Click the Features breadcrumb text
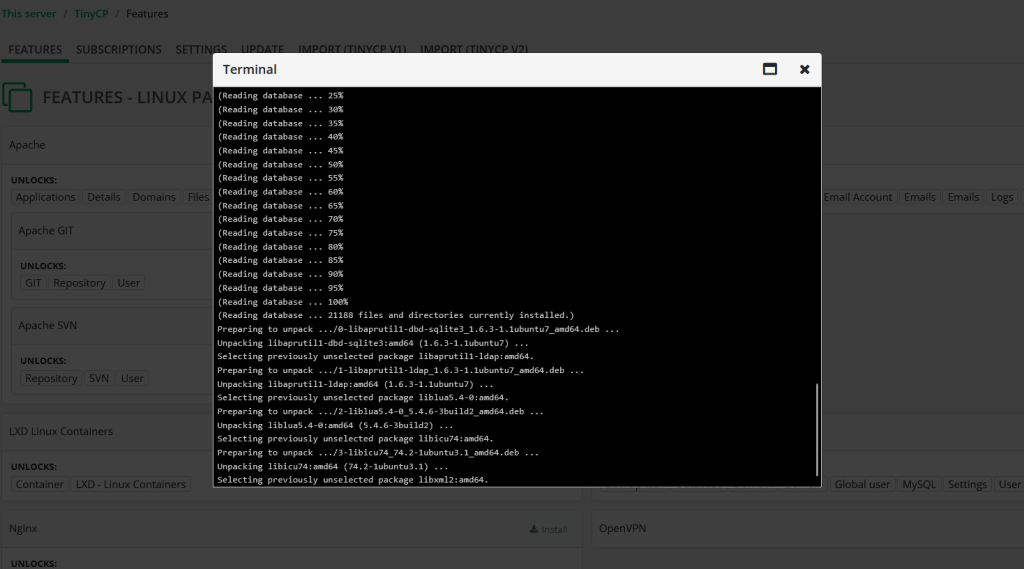 [x=147, y=14]
